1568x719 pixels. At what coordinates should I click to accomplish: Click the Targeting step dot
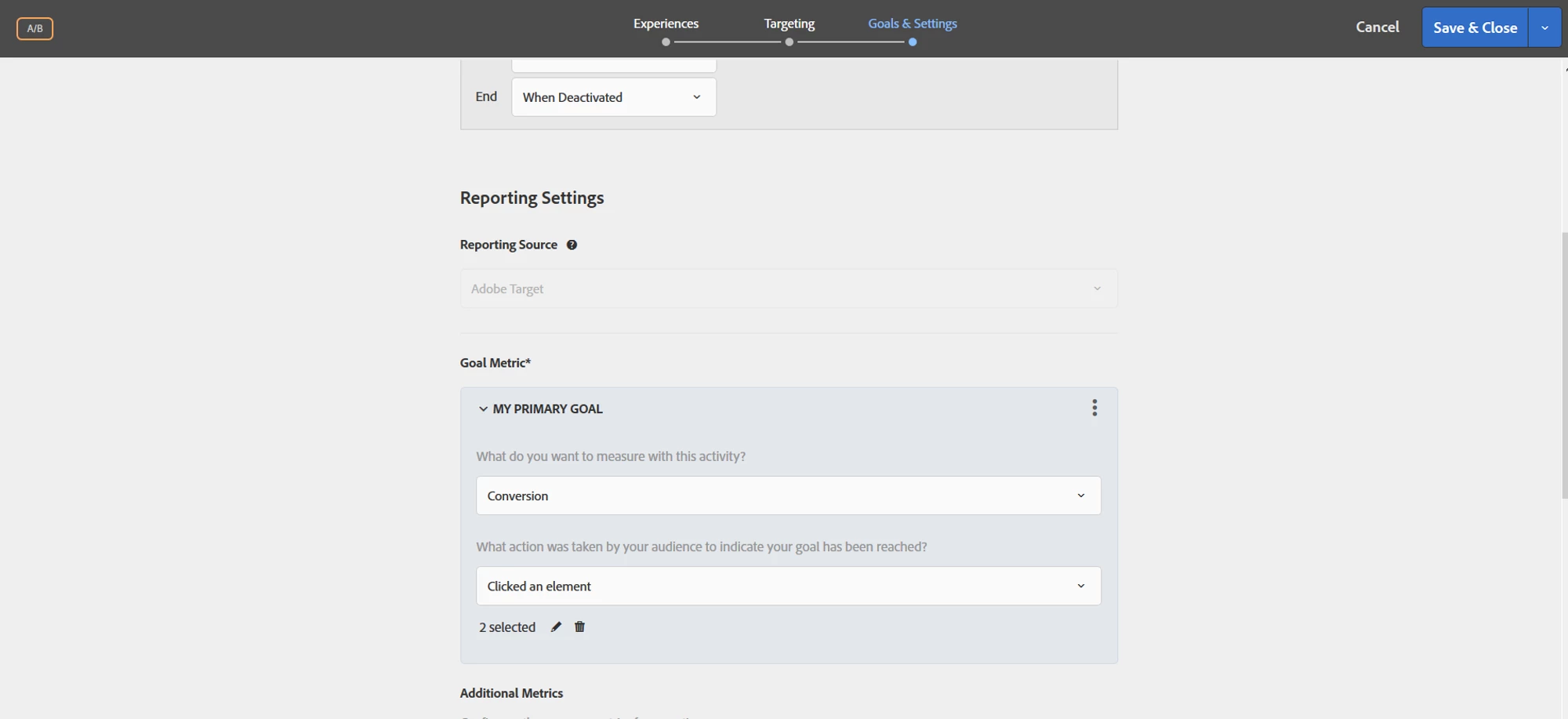coord(789,42)
